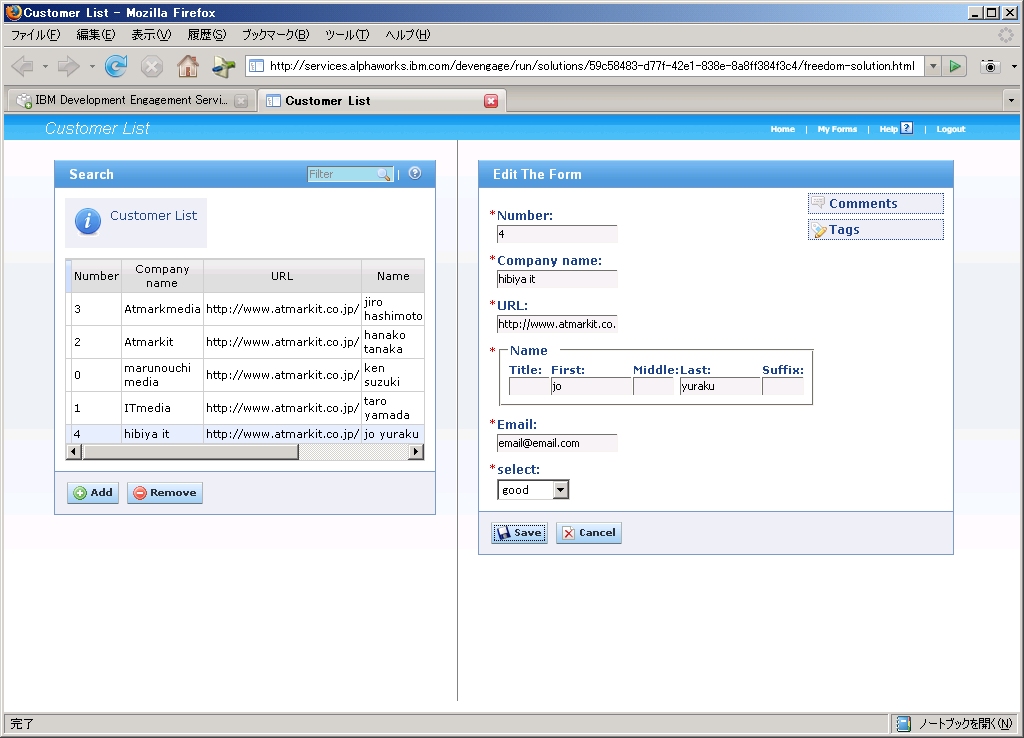Click the Email input field
Viewport: 1024px width, 738px height.
(x=557, y=443)
